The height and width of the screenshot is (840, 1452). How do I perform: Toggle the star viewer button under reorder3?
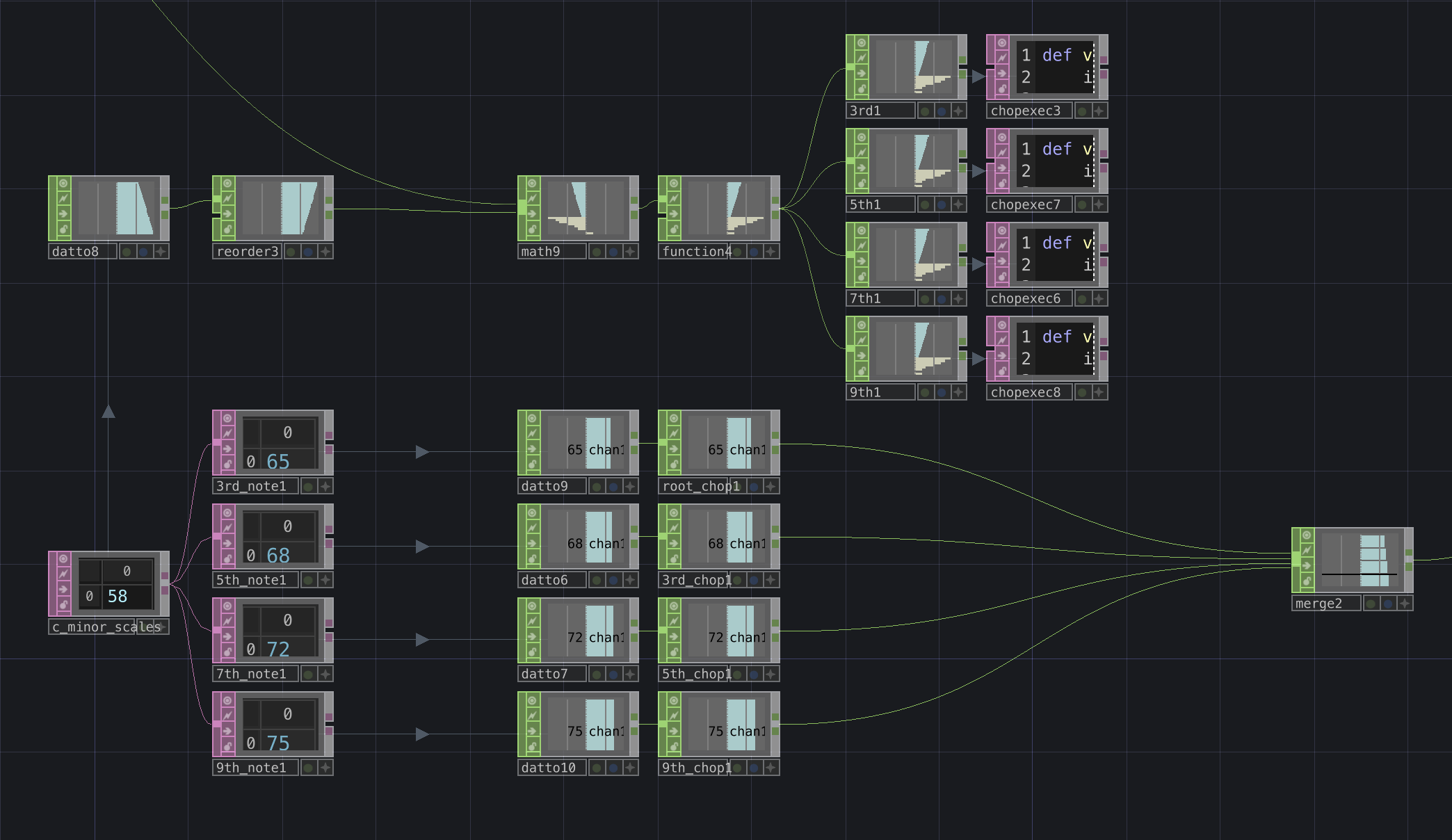tap(325, 252)
